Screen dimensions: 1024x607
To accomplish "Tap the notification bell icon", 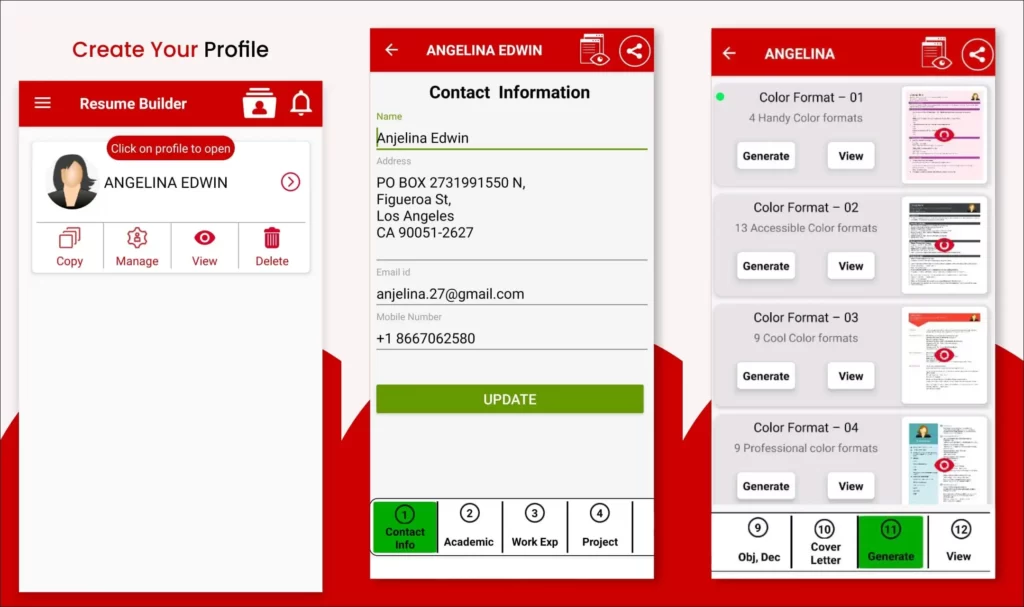I will [x=301, y=103].
